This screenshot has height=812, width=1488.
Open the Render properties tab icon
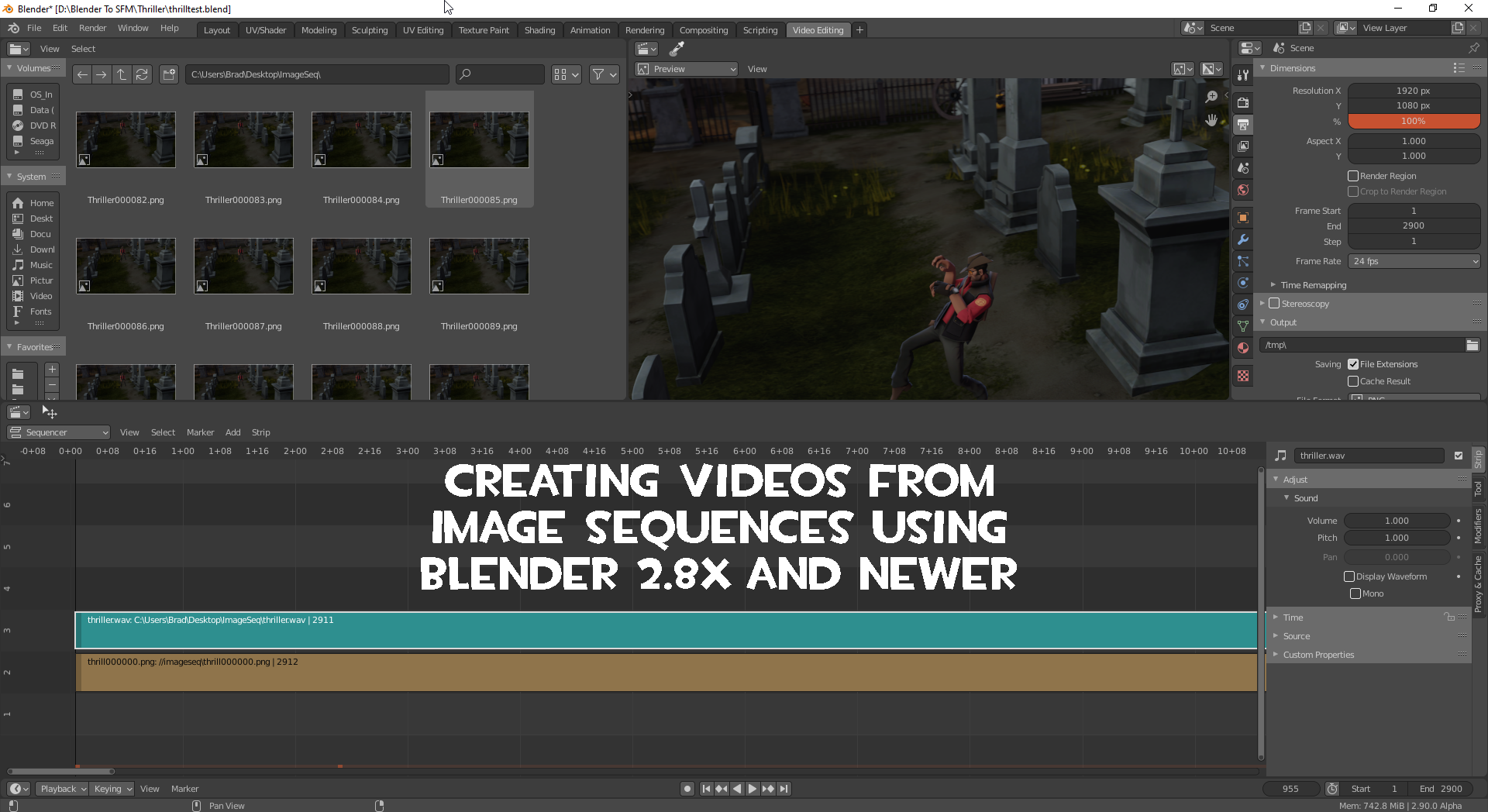tap(1243, 102)
